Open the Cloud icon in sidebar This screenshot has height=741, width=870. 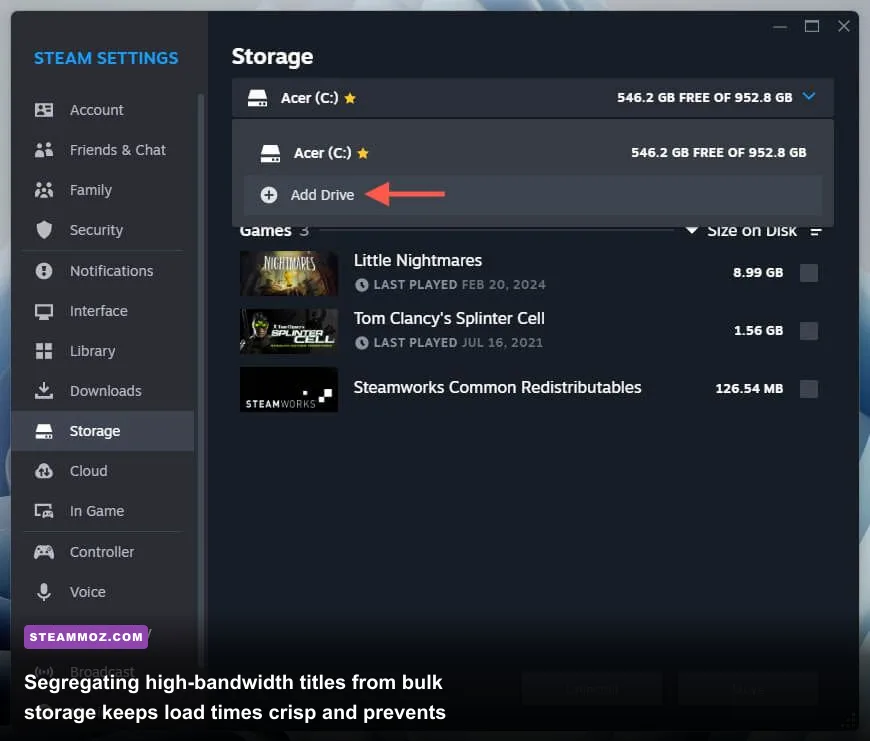click(44, 471)
